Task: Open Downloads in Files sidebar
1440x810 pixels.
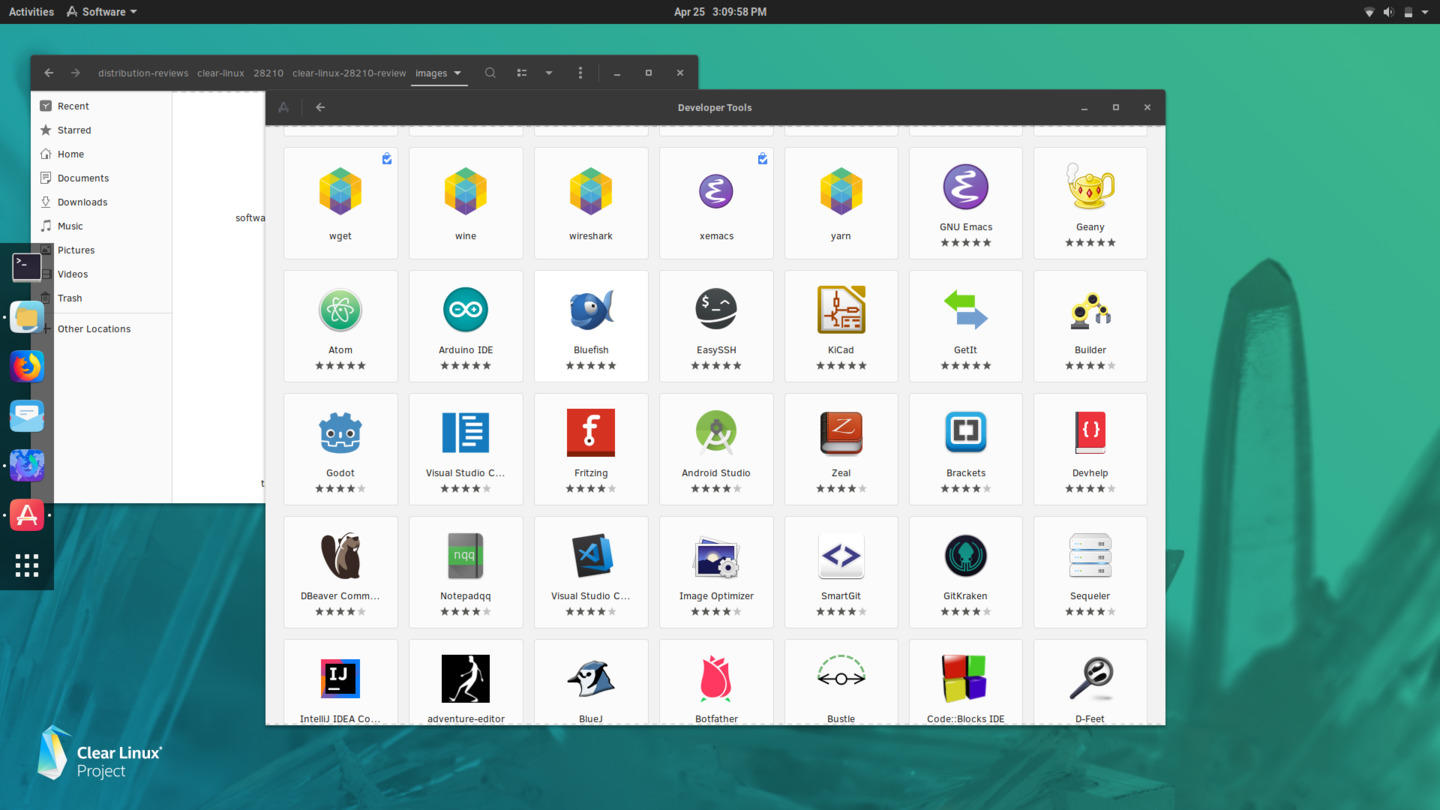Action: [101, 202]
